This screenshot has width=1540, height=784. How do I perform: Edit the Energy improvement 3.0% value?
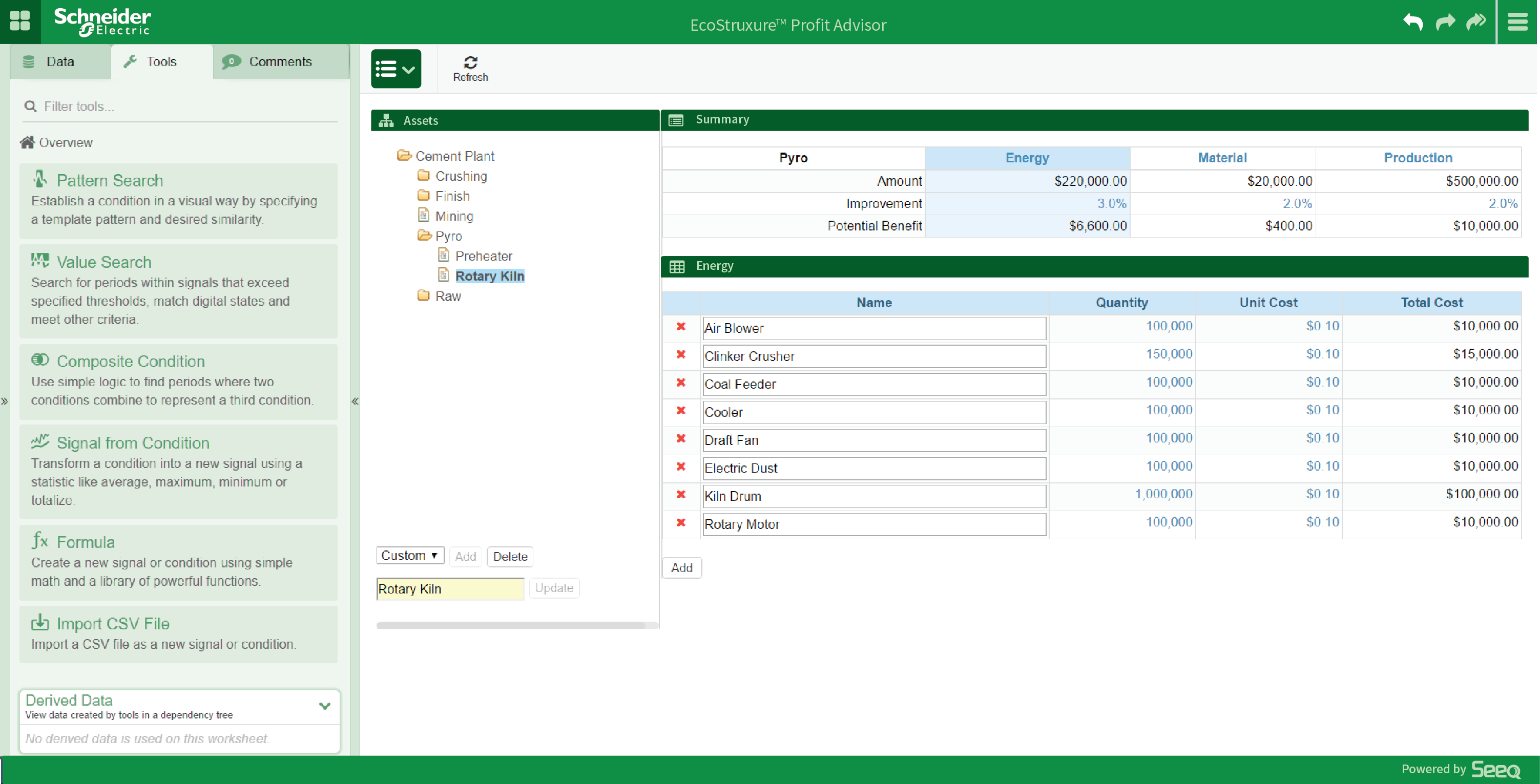coord(1111,204)
